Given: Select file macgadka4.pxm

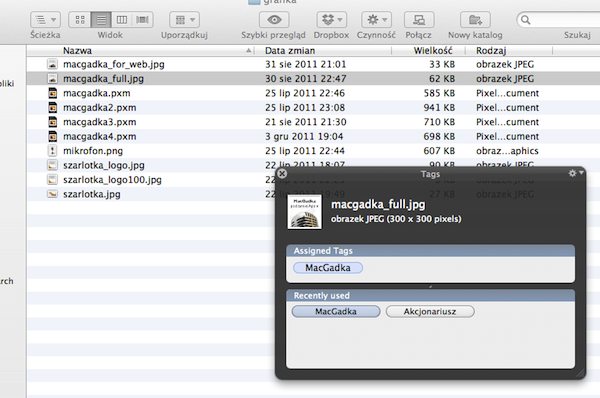Looking at the screenshot, I should pyautogui.click(x=99, y=137).
